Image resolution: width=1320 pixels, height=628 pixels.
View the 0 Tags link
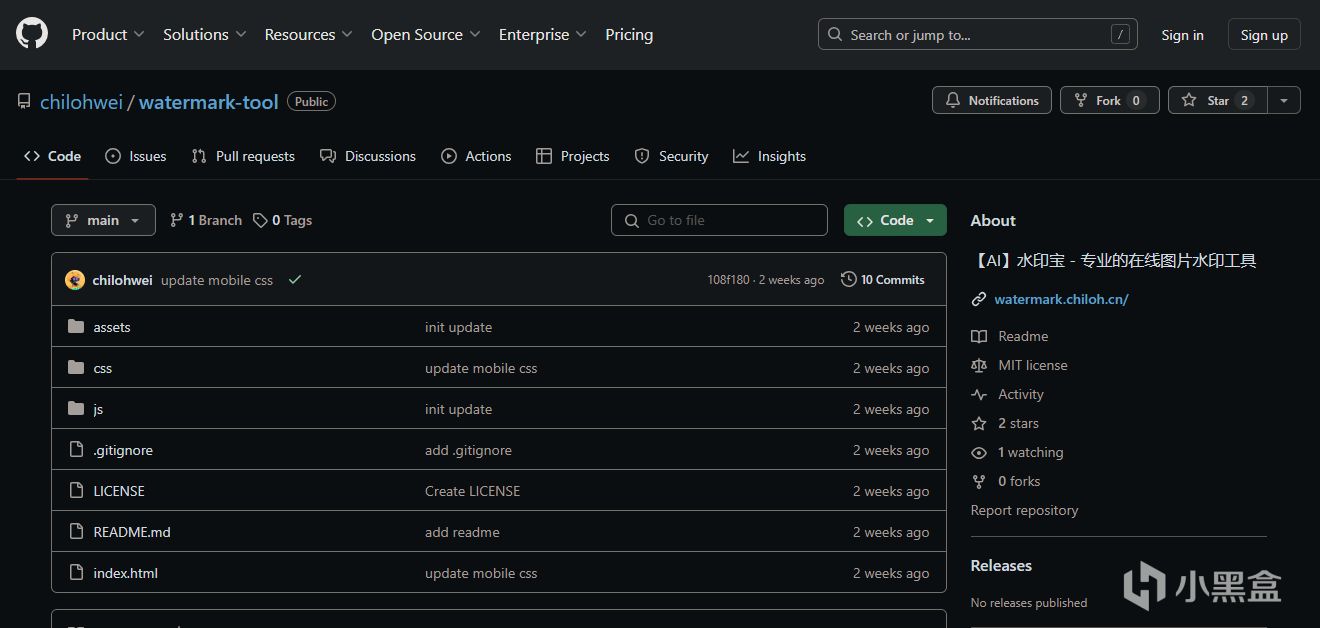click(x=282, y=220)
